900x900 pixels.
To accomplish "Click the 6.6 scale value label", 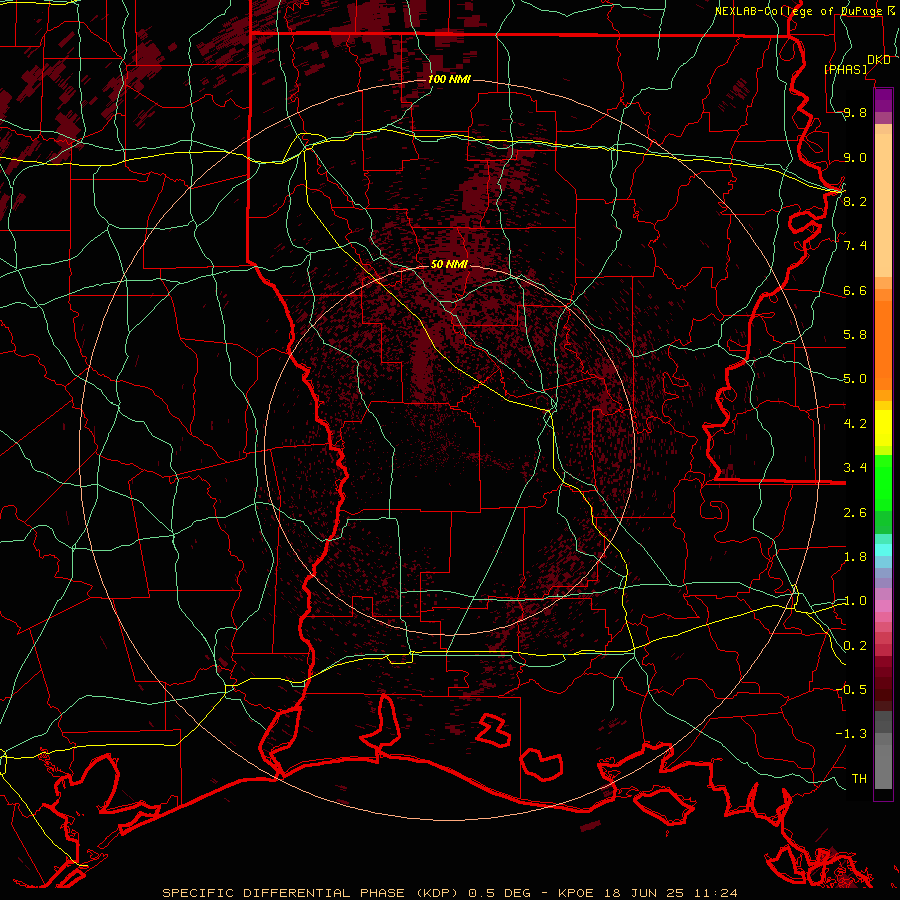I will 855,290.
